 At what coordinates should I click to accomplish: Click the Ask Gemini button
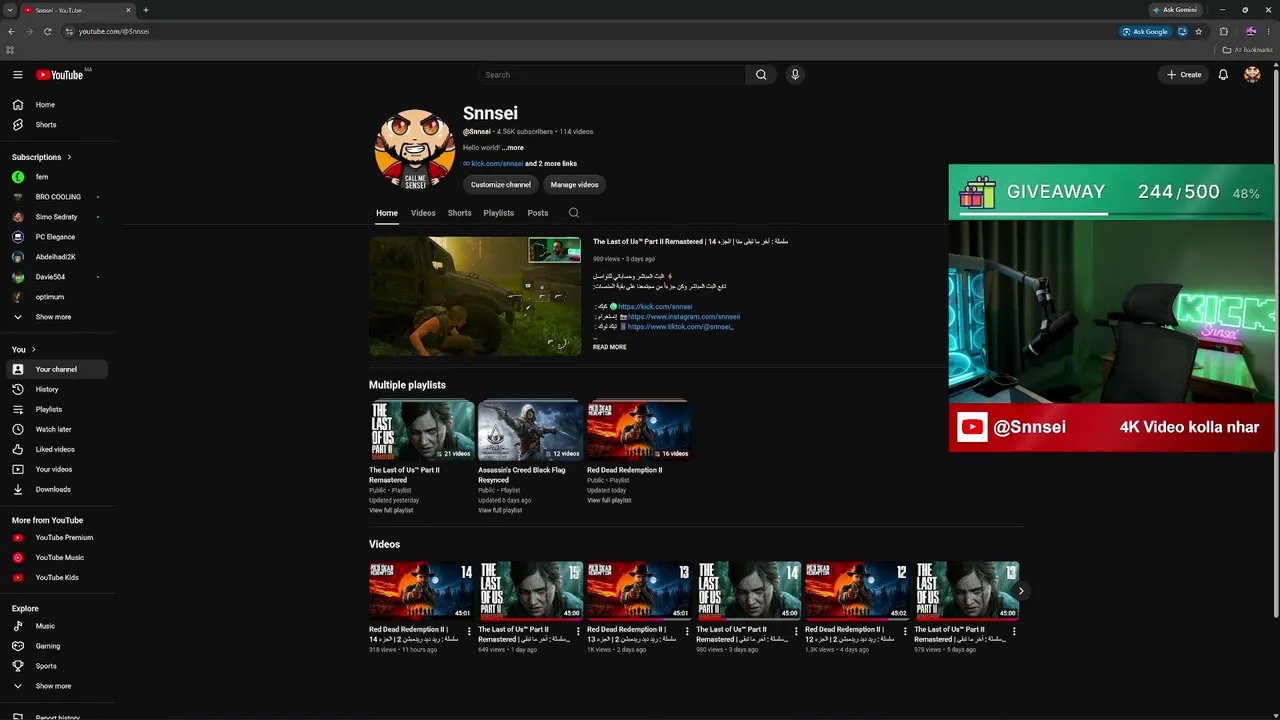tap(1175, 10)
